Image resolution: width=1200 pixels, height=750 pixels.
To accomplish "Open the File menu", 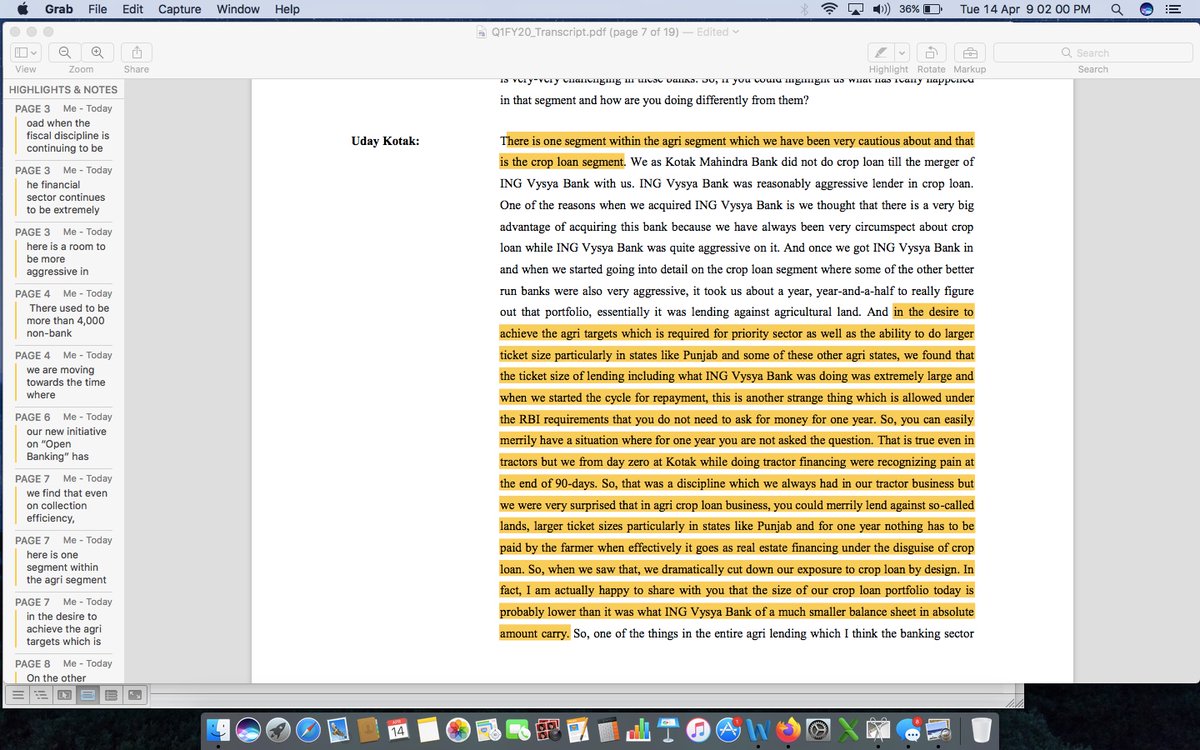I will (x=98, y=9).
